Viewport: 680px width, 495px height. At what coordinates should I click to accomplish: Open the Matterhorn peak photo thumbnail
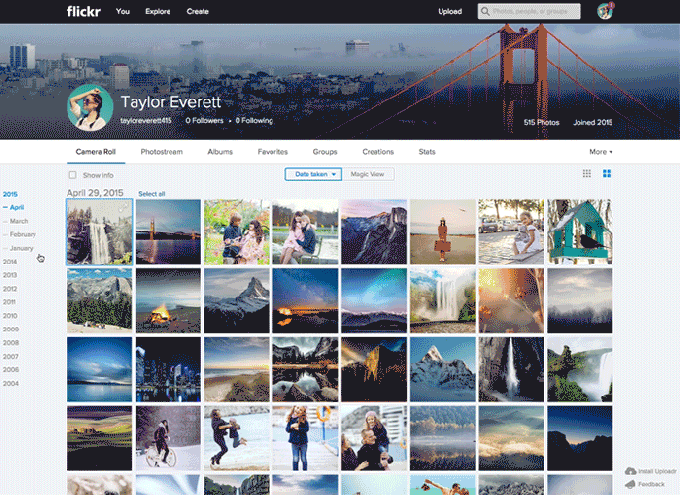coord(237,300)
